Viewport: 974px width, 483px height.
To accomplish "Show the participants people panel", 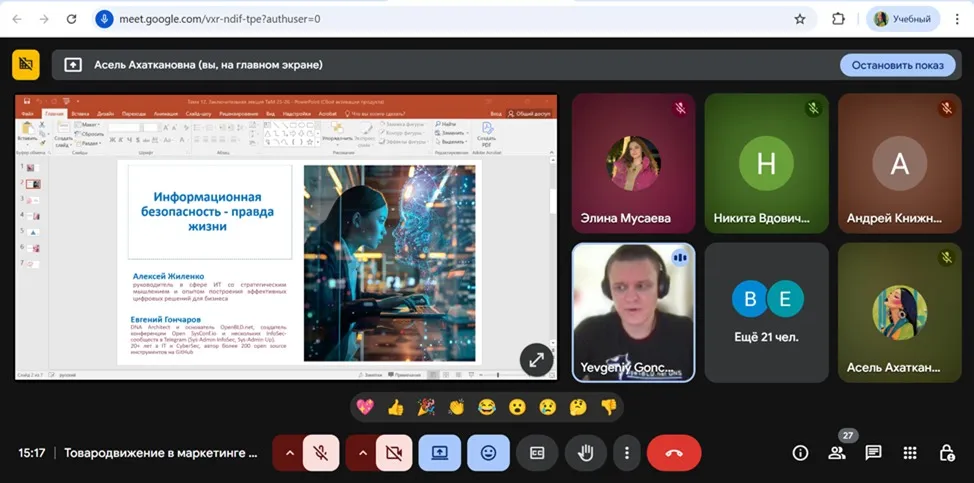I will pos(836,453).
